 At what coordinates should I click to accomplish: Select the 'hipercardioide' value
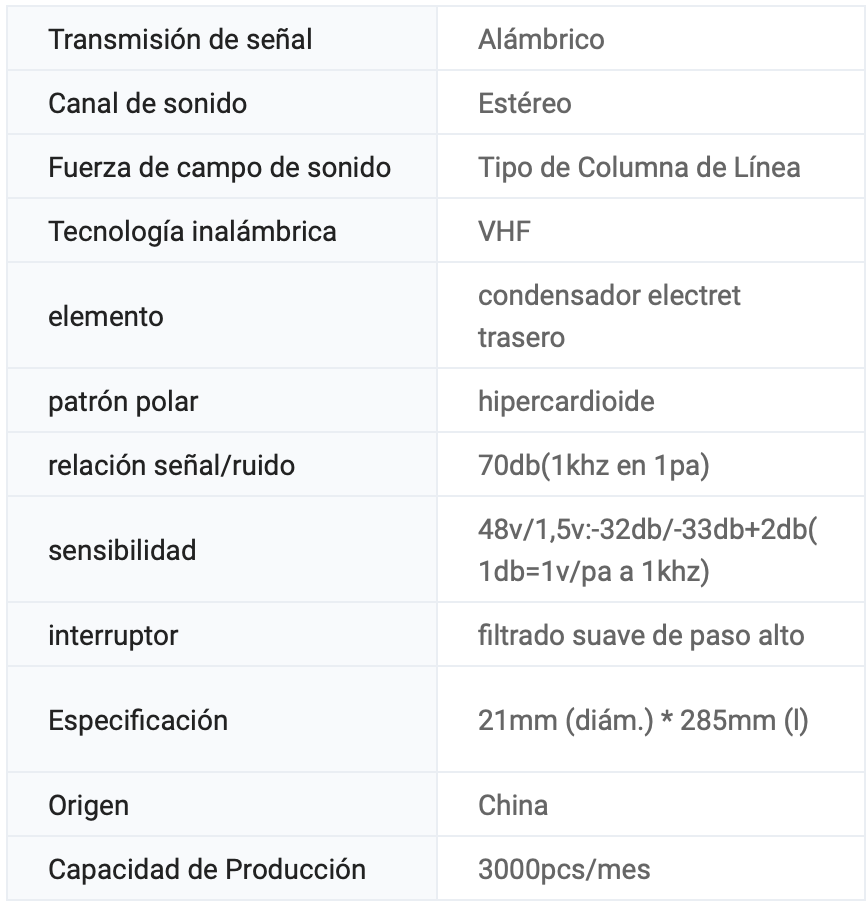tap(566, 402)
